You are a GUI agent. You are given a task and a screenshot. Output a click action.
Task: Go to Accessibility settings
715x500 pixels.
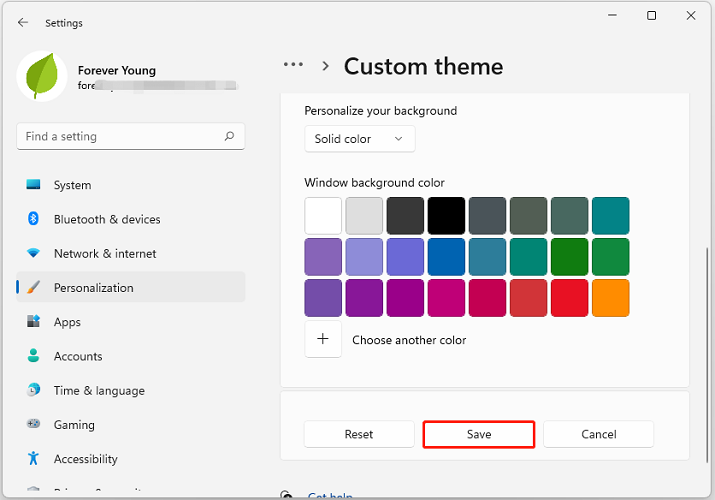pyautogui.click(x=85, y=459)
